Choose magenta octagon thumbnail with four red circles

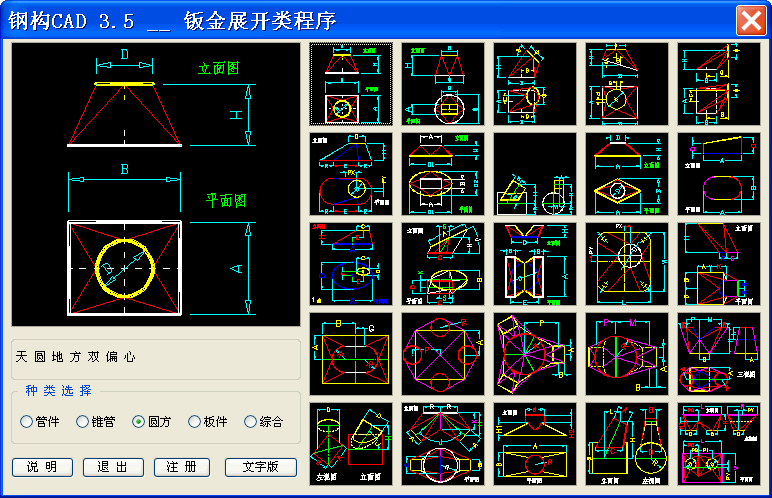point(443,354)
